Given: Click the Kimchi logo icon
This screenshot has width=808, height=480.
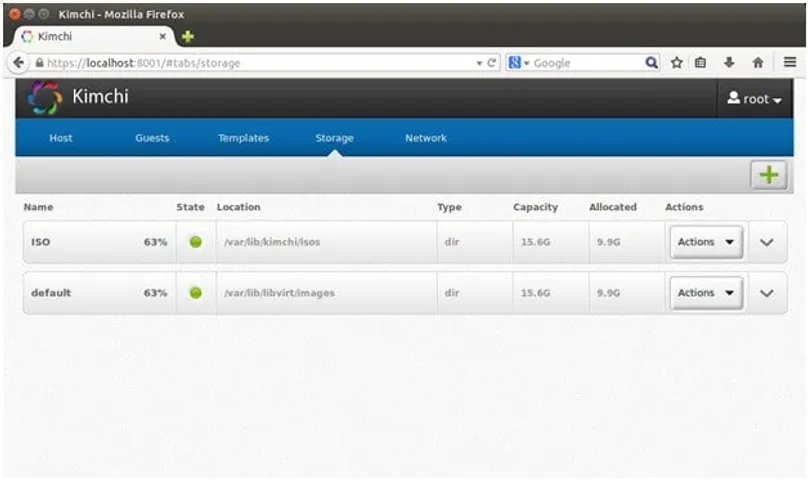Looking at the screenshot, I should pyautogui.click(x=43, y=99).
